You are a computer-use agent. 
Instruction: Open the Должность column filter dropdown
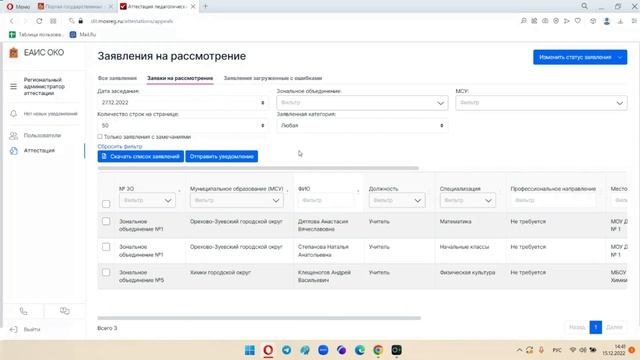pyautogui.click(x=397, y=200)
